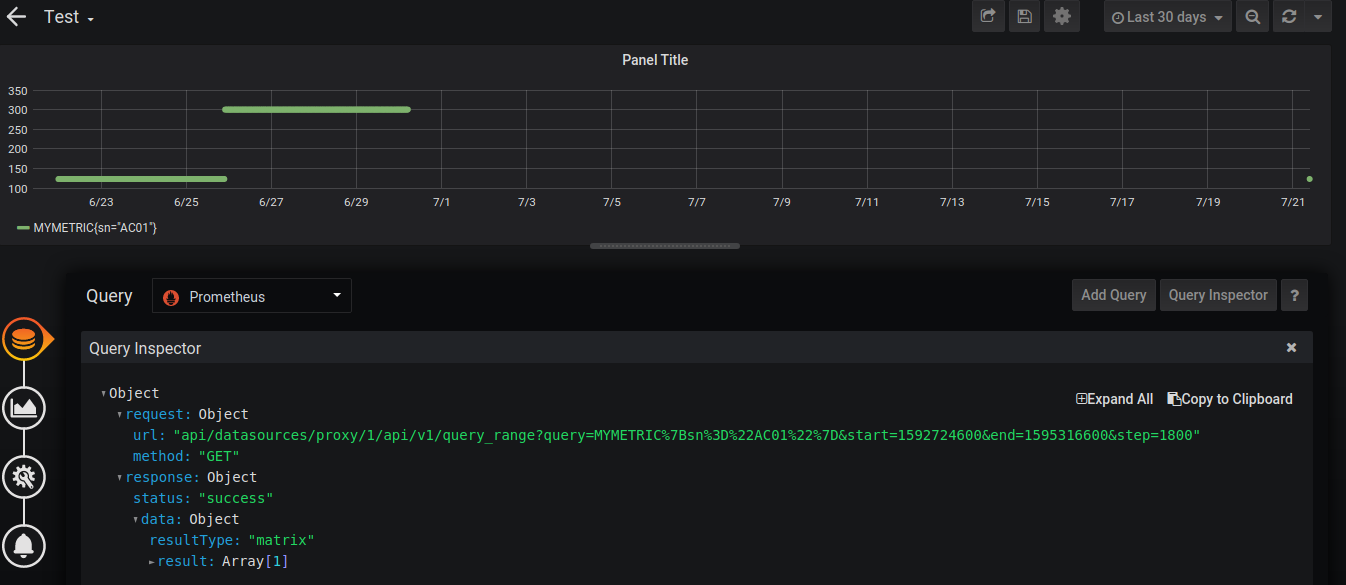The height and width of the screenshot is (585, 1346).
Task: Click the query_range url string value
Action: [x=687, y=435]
